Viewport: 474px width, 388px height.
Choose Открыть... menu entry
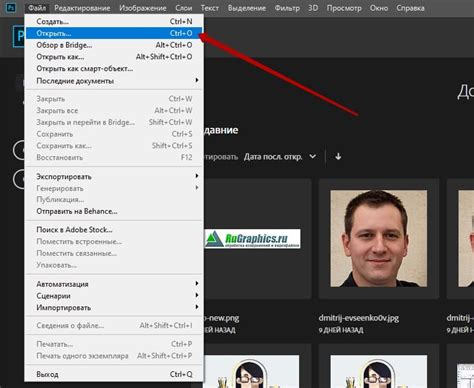pos(114,33)
